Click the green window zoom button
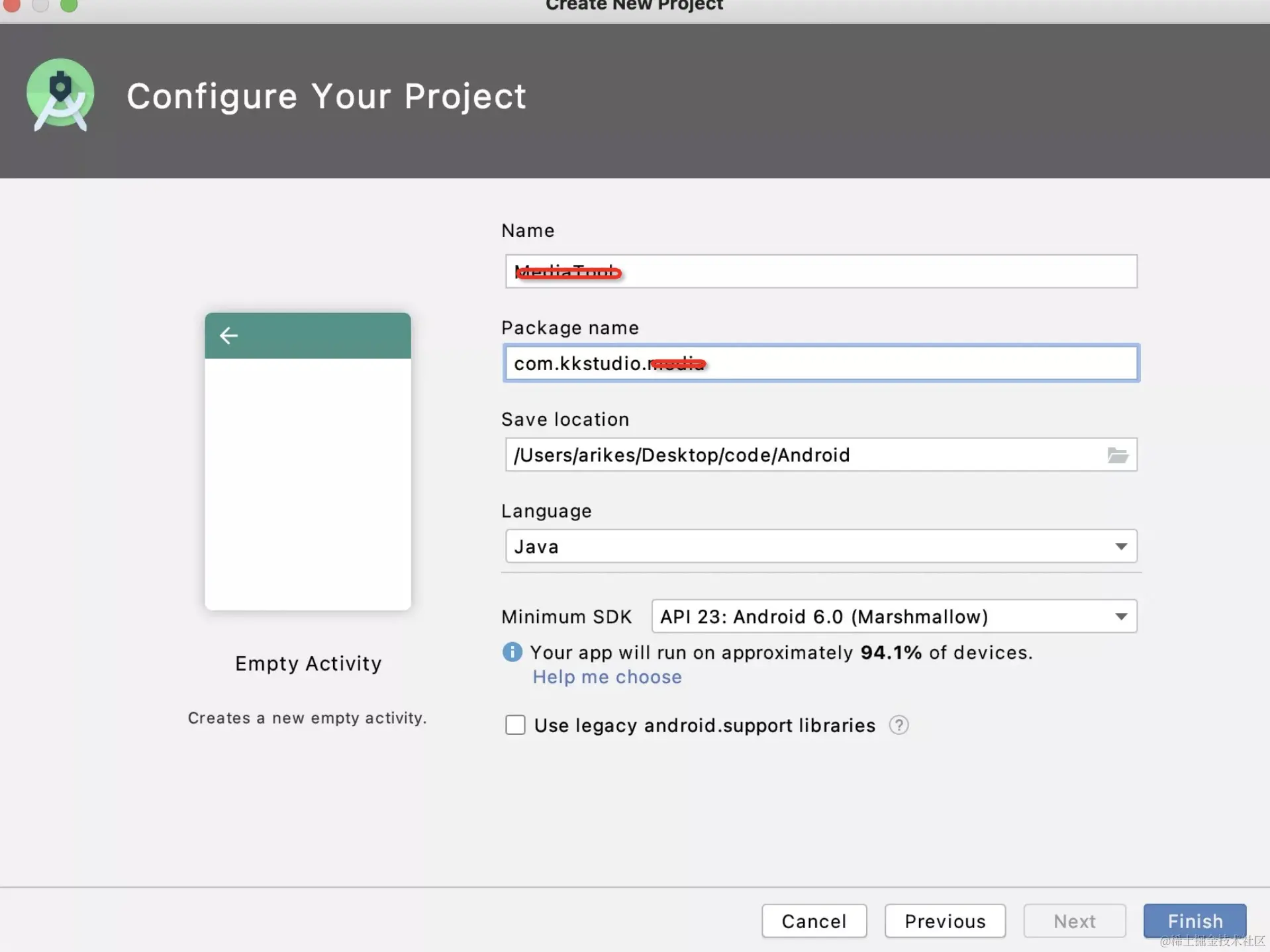 pos(69,5)
